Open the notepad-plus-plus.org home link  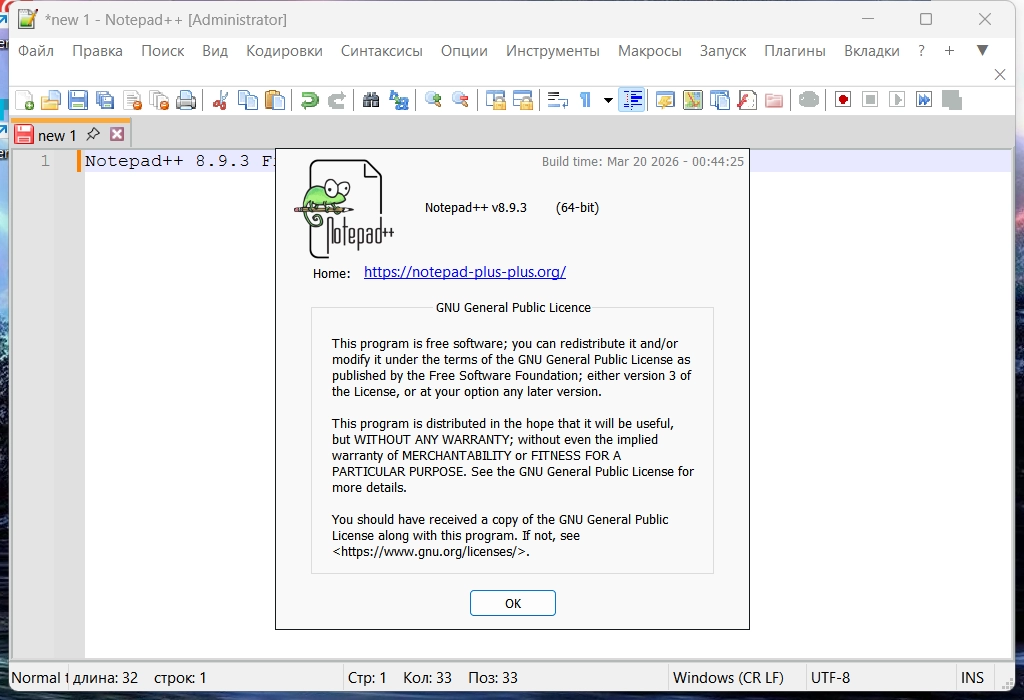[465, 272]
